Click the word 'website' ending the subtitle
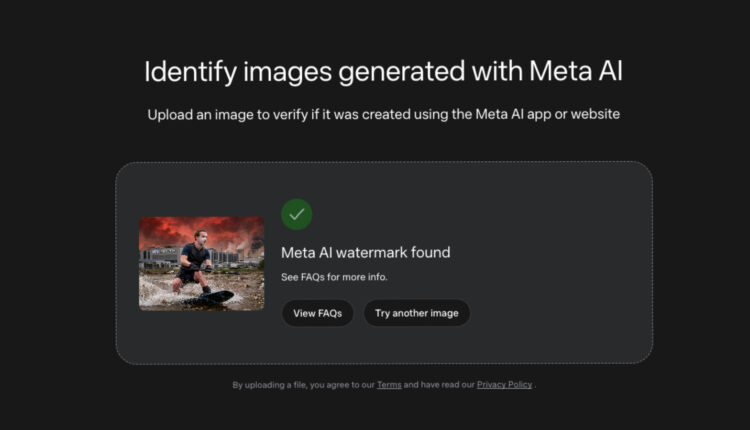The height and width of the screenshot is (430, 750). (596, 114)
